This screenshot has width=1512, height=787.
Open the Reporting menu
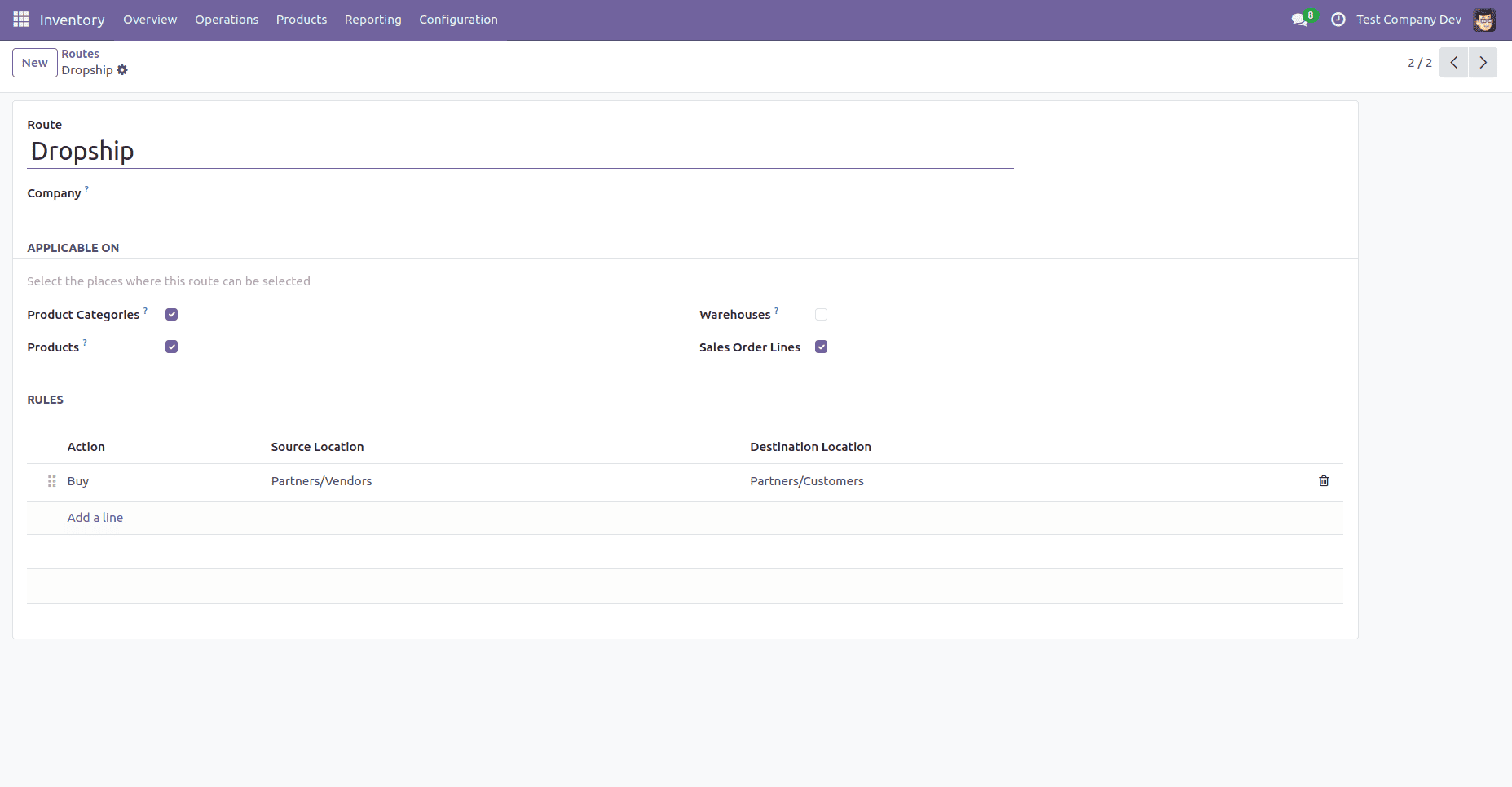pyautogui.click(x=372, y=20)
